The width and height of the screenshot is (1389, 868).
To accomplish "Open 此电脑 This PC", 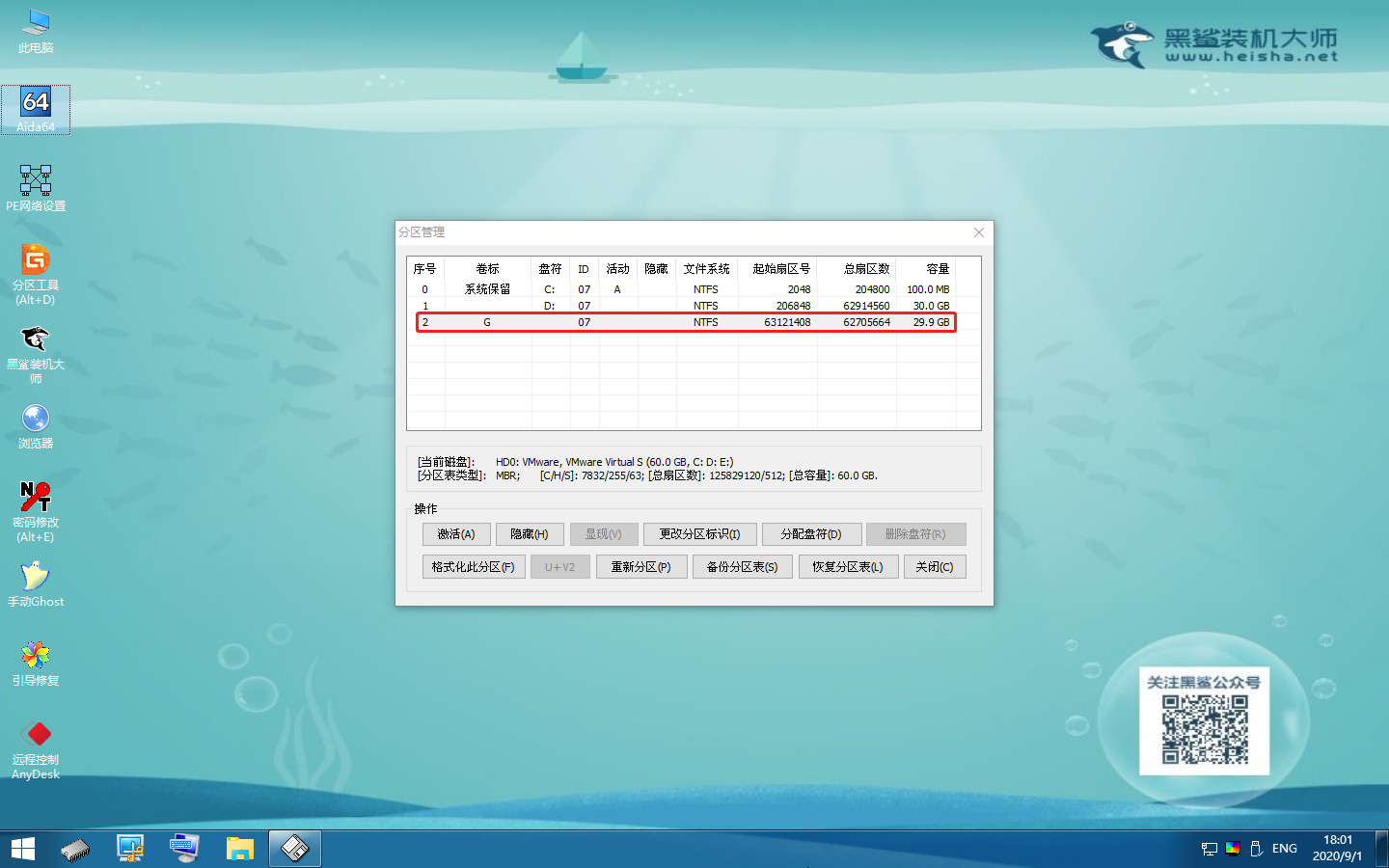I will point(36,29).
